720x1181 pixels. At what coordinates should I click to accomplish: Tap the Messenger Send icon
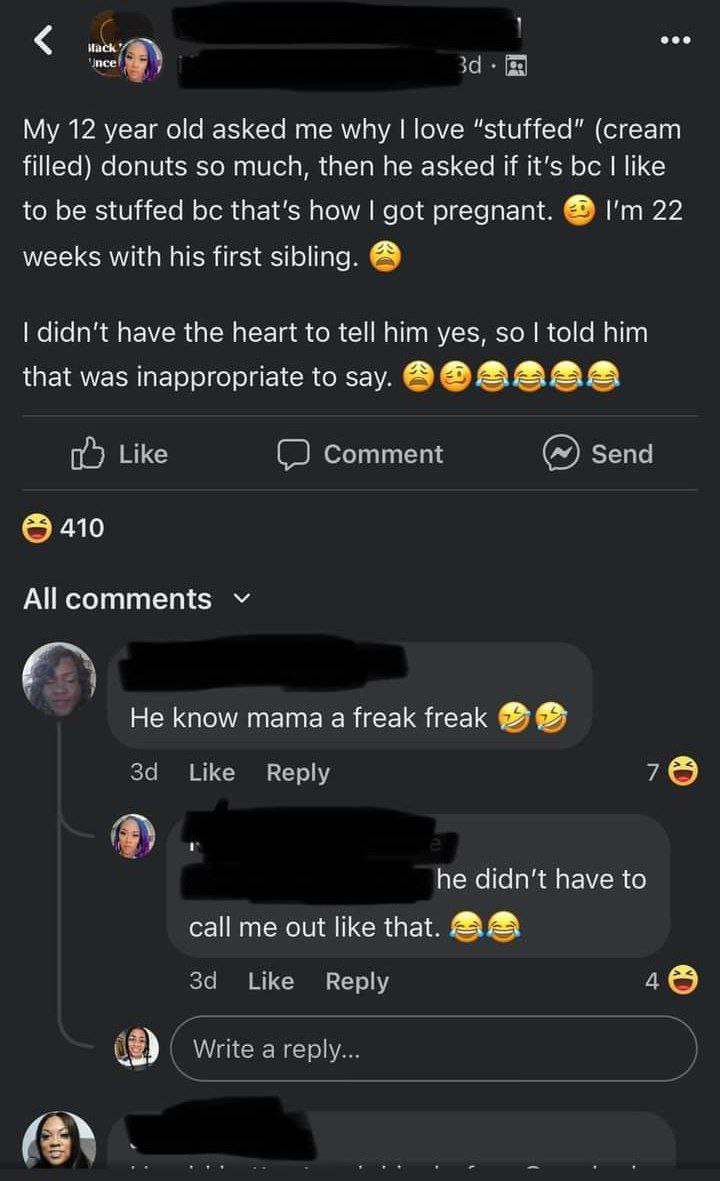tap(559, 454)
